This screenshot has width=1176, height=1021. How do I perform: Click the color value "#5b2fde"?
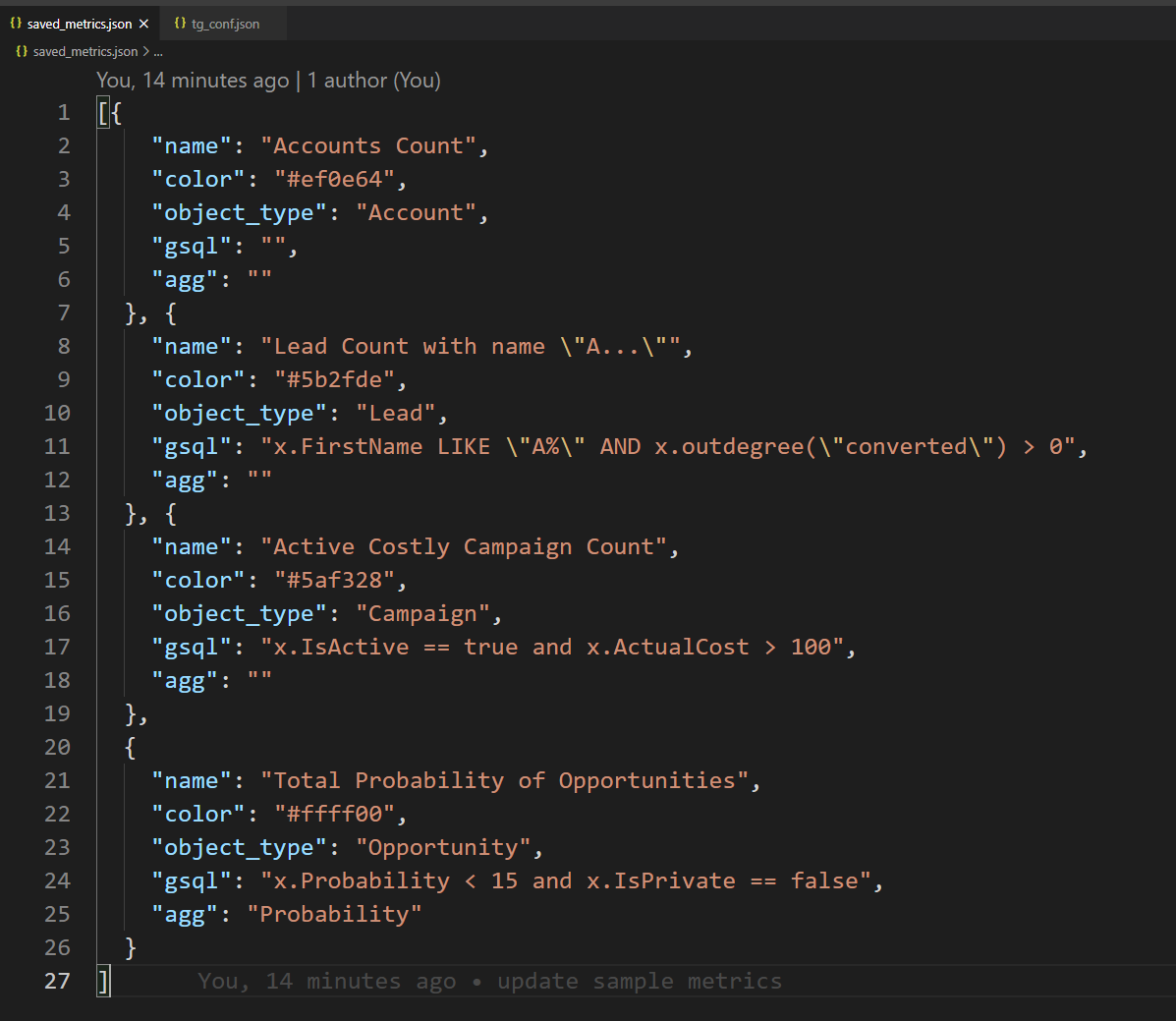click(x=334, y=379)
